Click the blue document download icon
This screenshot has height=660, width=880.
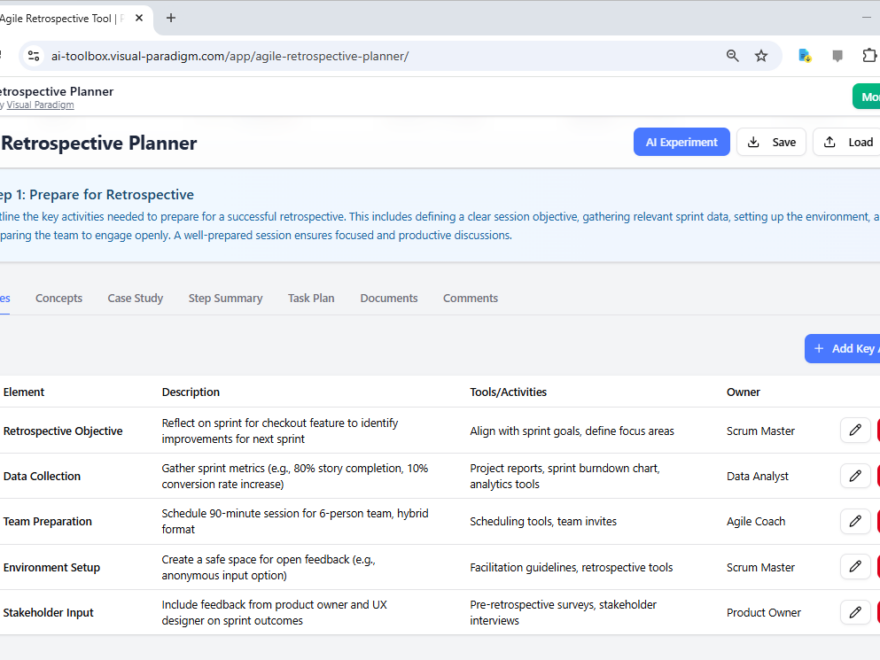point(803,55)
